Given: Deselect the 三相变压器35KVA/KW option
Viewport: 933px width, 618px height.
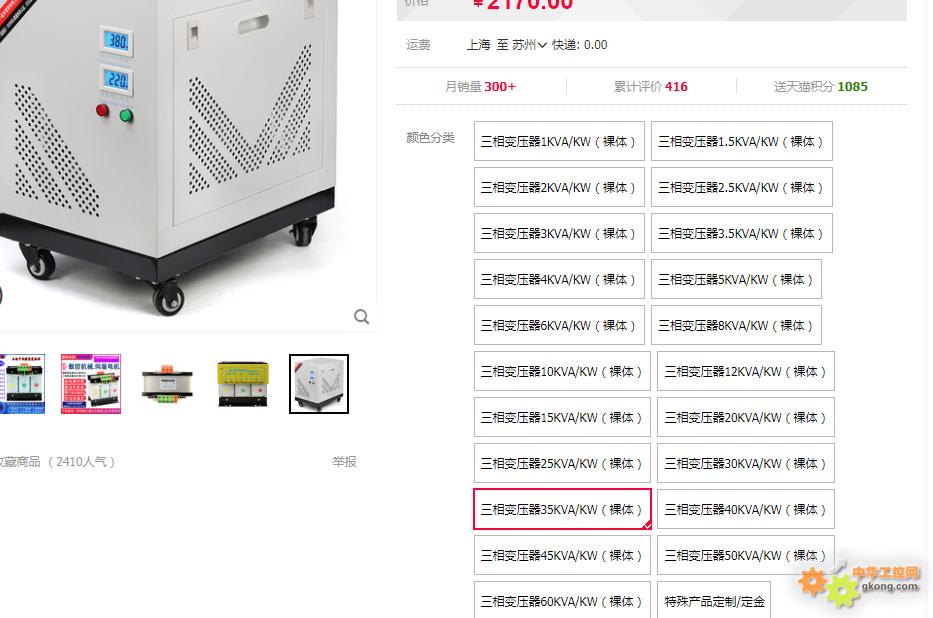Looking at the screenshot, I should (x=562, y=509).
